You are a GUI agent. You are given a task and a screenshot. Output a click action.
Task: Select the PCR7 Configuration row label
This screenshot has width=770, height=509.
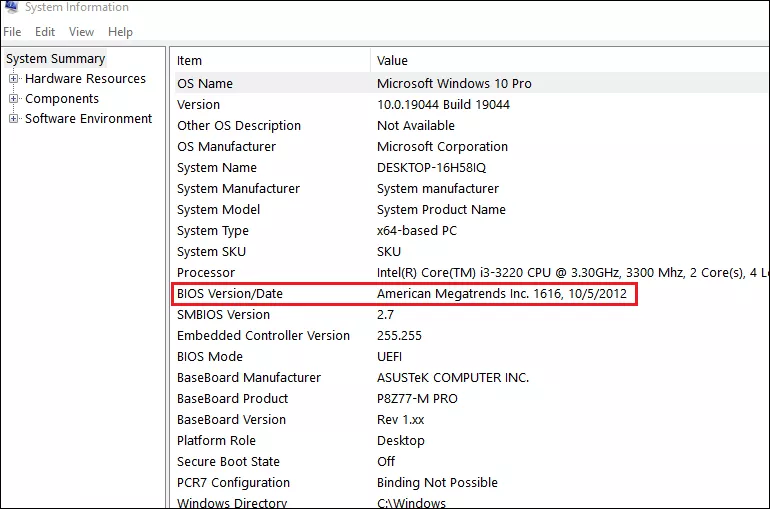[233, 483]
